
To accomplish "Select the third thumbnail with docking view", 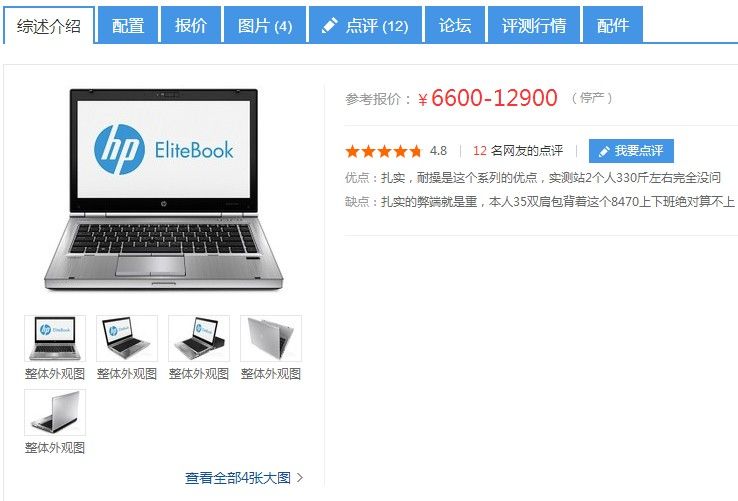I will [199, 339].
